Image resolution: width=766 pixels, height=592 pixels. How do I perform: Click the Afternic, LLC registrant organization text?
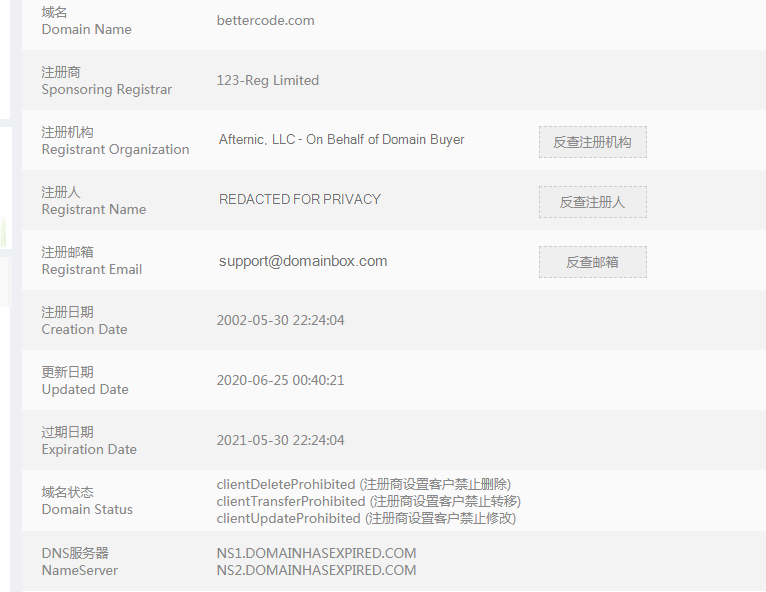point(341,140)
